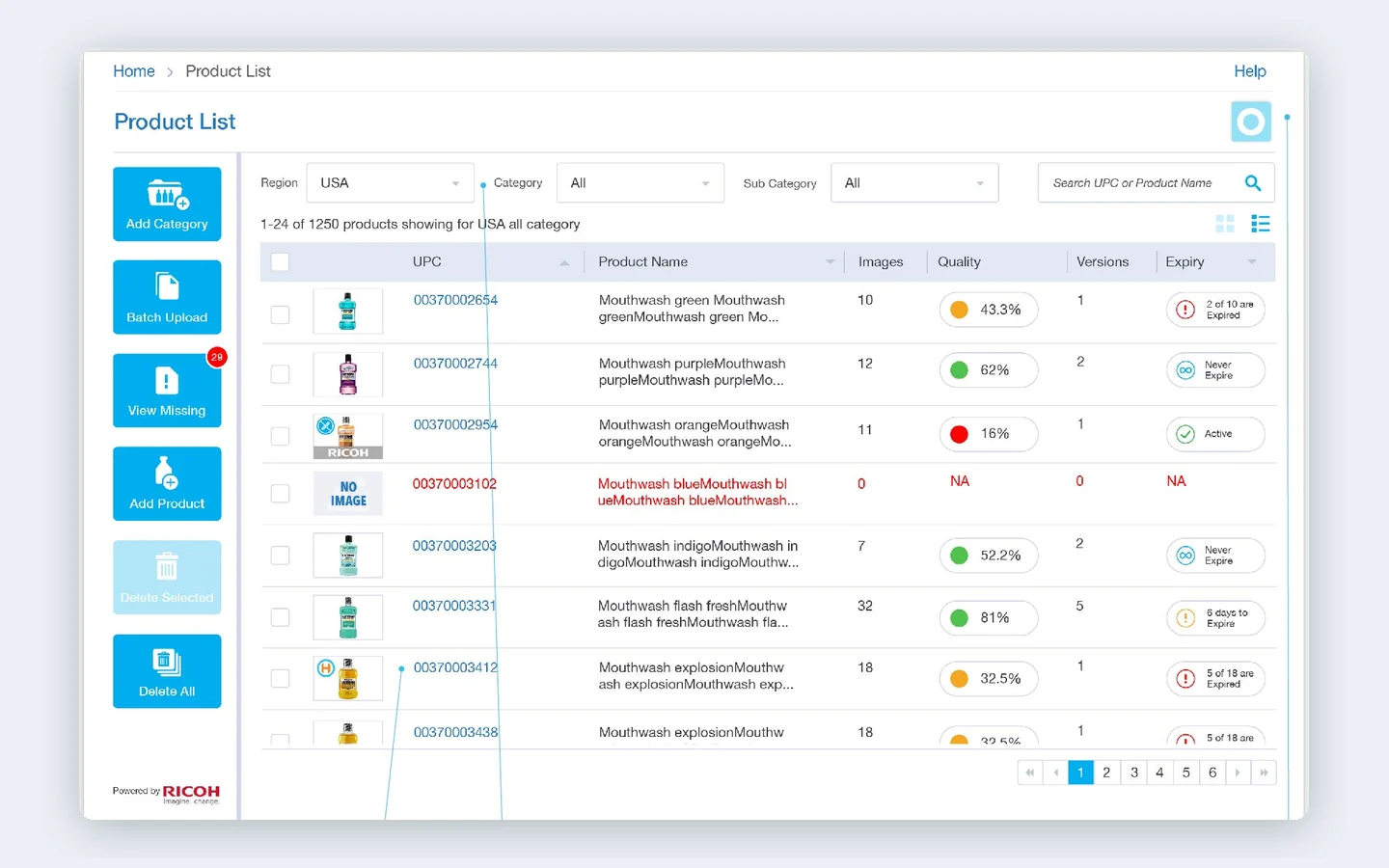Click the 16% red quality indicator

pos(989,434)
